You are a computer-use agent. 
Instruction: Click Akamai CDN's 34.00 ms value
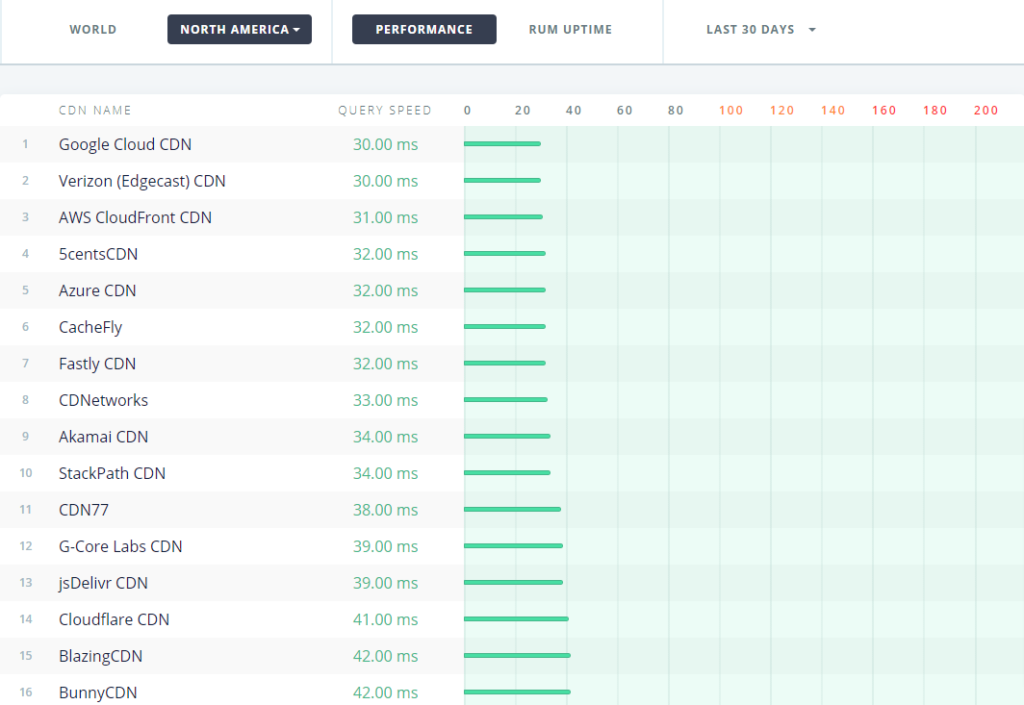385,437
